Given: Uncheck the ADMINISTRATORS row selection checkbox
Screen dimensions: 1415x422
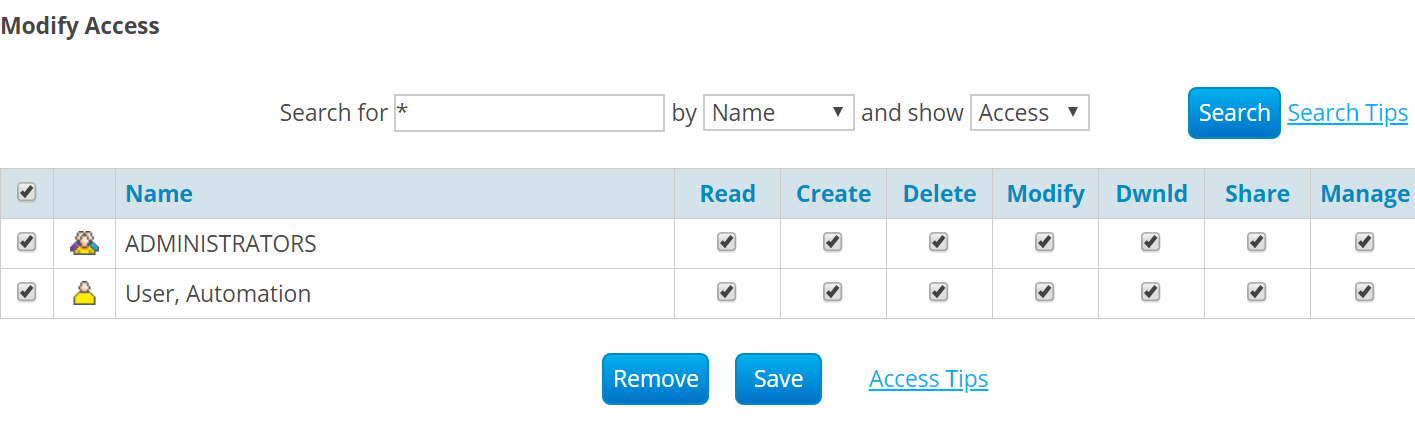Looking at the screenshot, I should coord(27,242).
